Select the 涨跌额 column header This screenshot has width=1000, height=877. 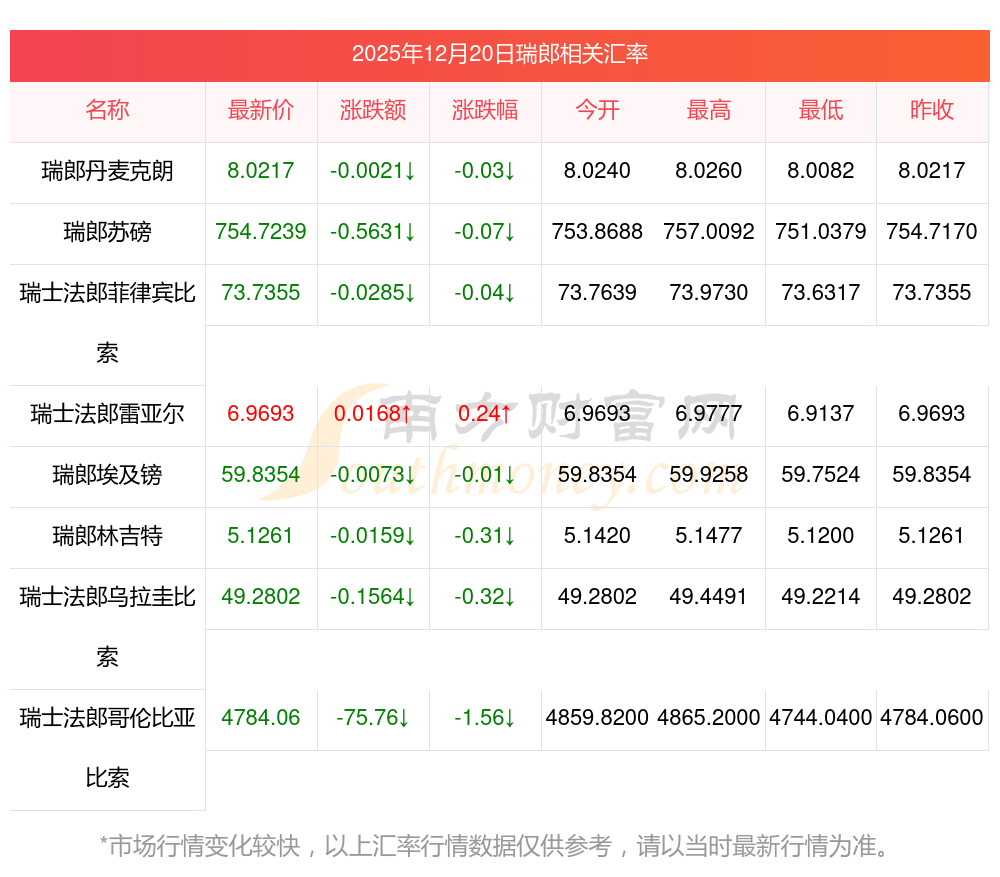pos(373,110)
